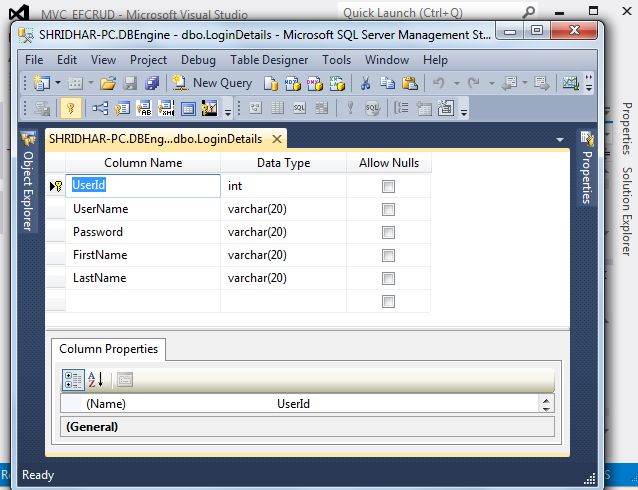Click the Analysis Services DMX Query icon
This screenshot has width=638, height=490.
[315, 83]
